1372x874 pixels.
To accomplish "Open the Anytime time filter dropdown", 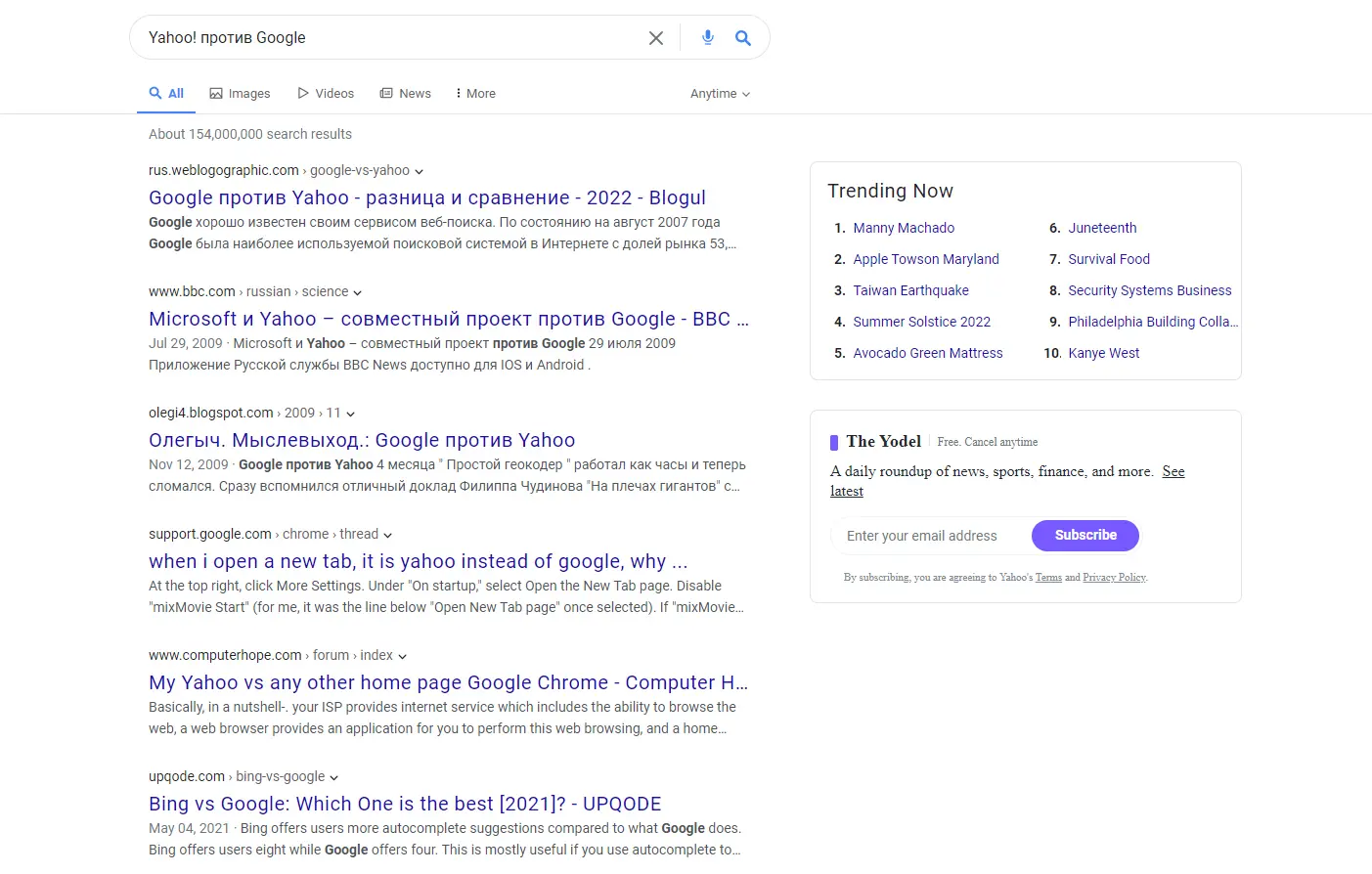I will [x=721, y=94].
